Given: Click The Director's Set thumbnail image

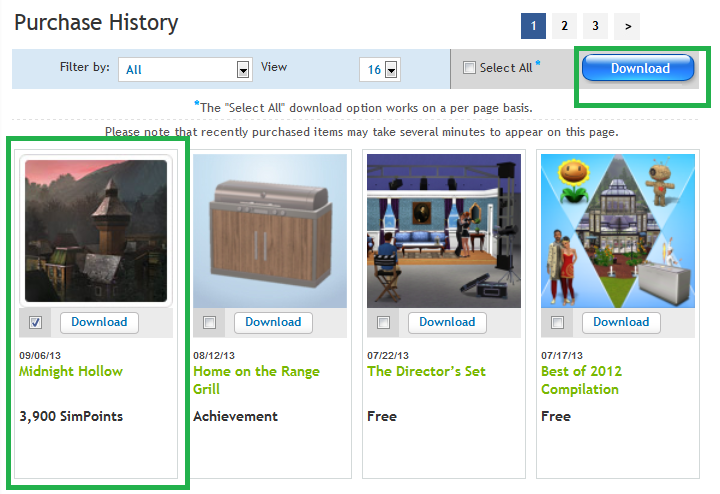Looking at the screenshot, I should pos(444,231).
